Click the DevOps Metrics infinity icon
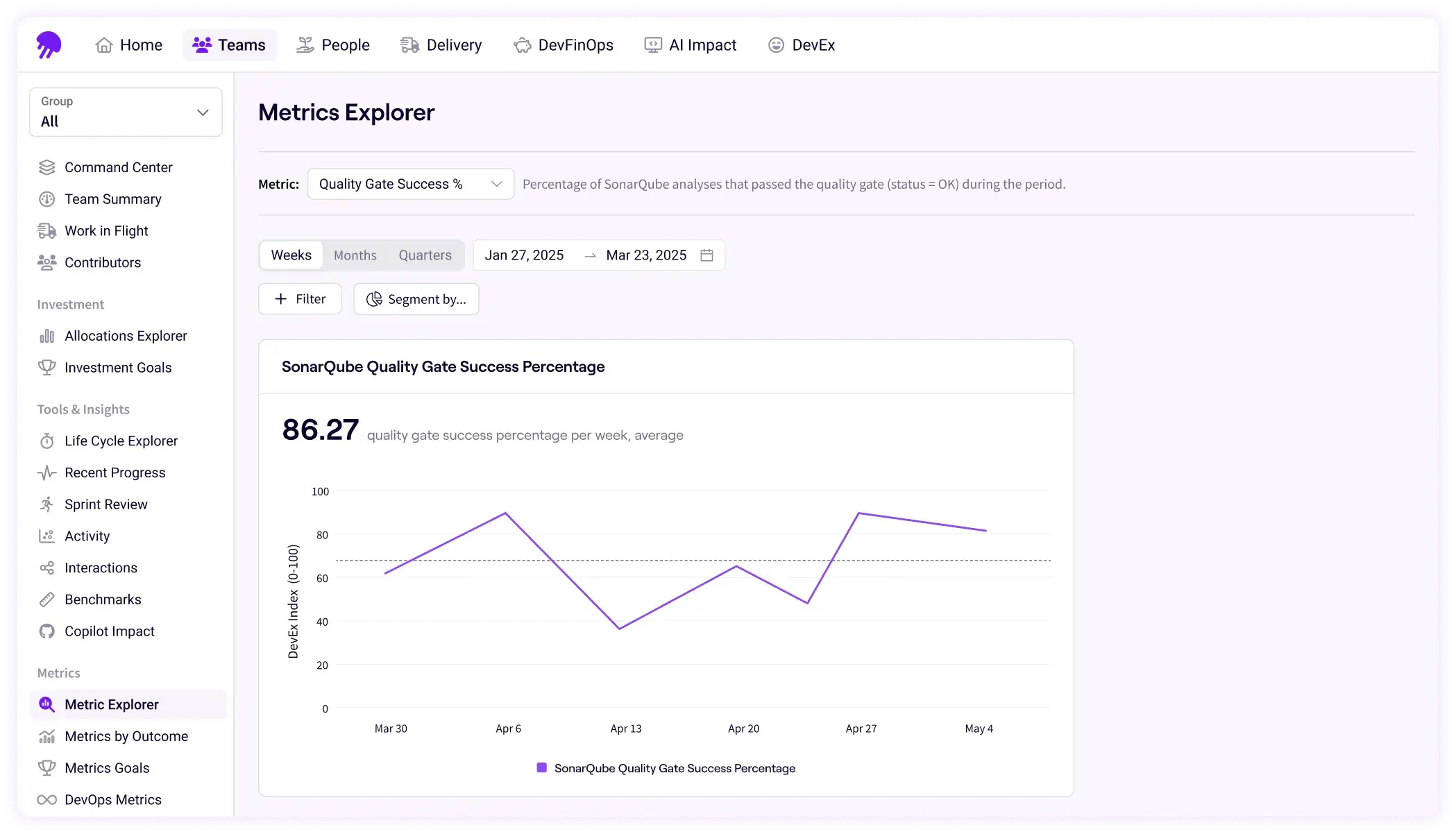 pos(46,800)
